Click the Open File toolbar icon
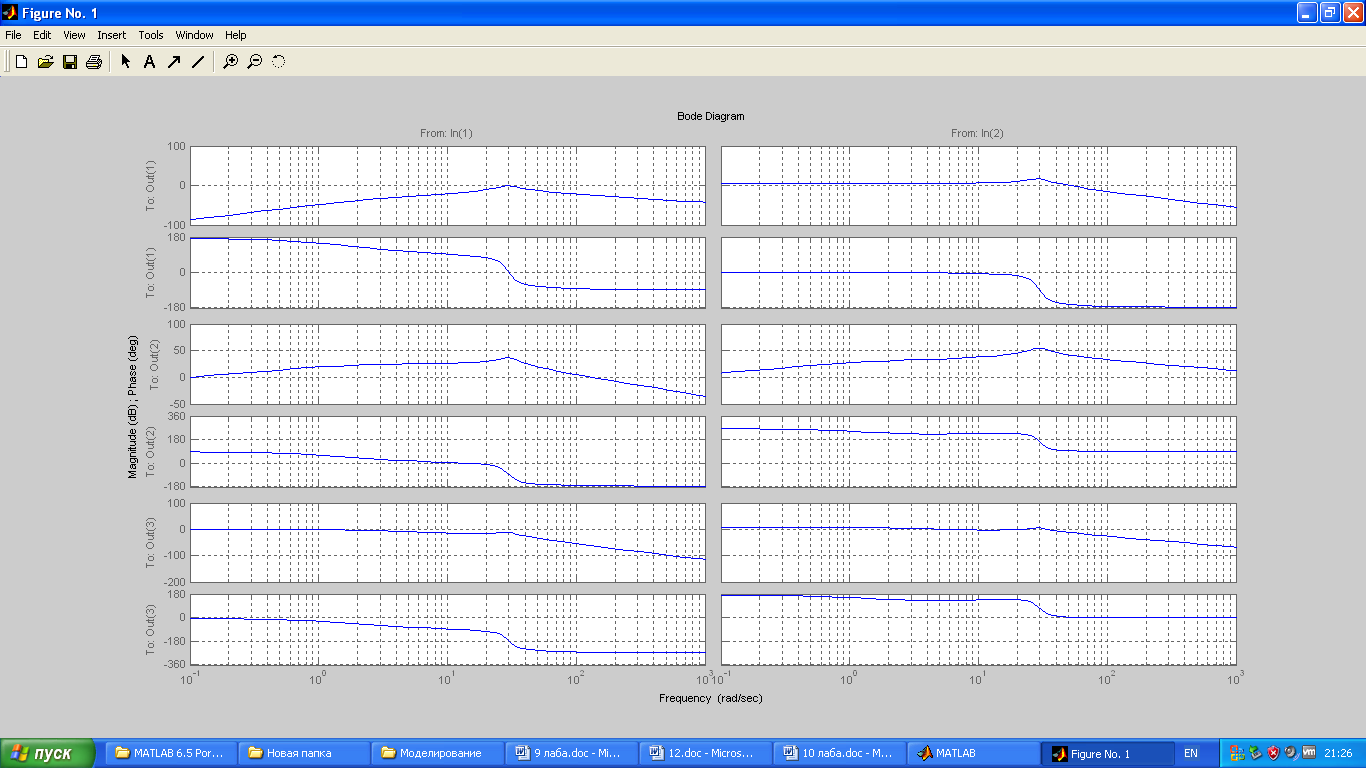Screen dimensions: 1366x768 tap(45, 62)
